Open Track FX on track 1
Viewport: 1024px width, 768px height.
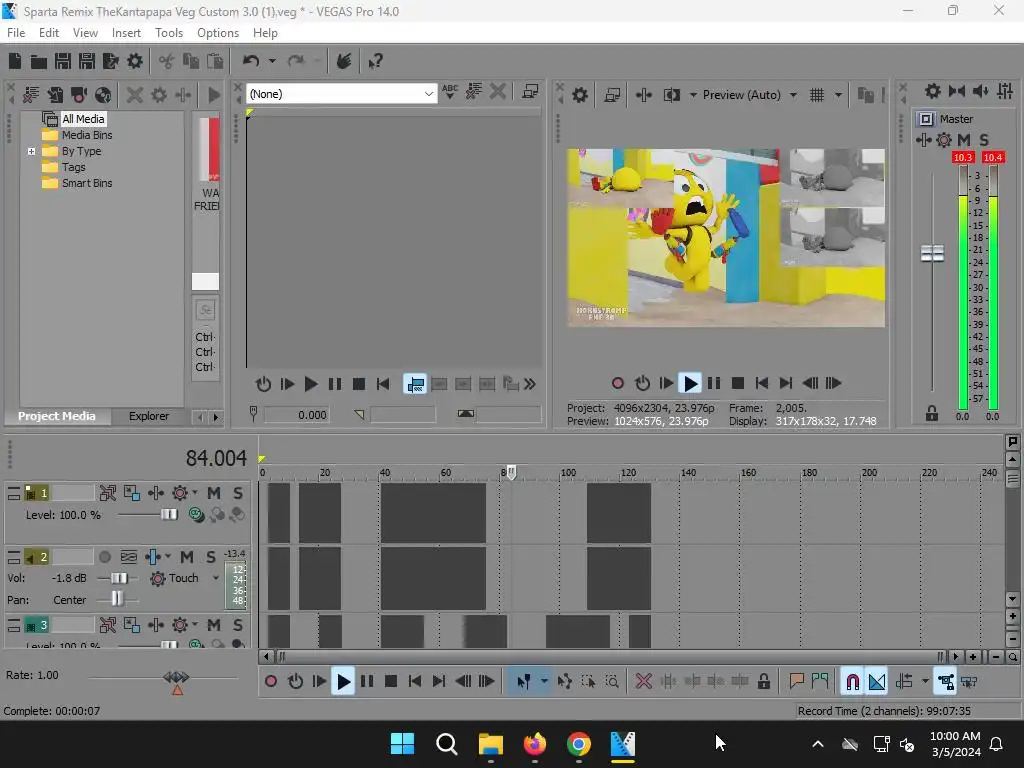pyautogui.click(x=156, y=493)
